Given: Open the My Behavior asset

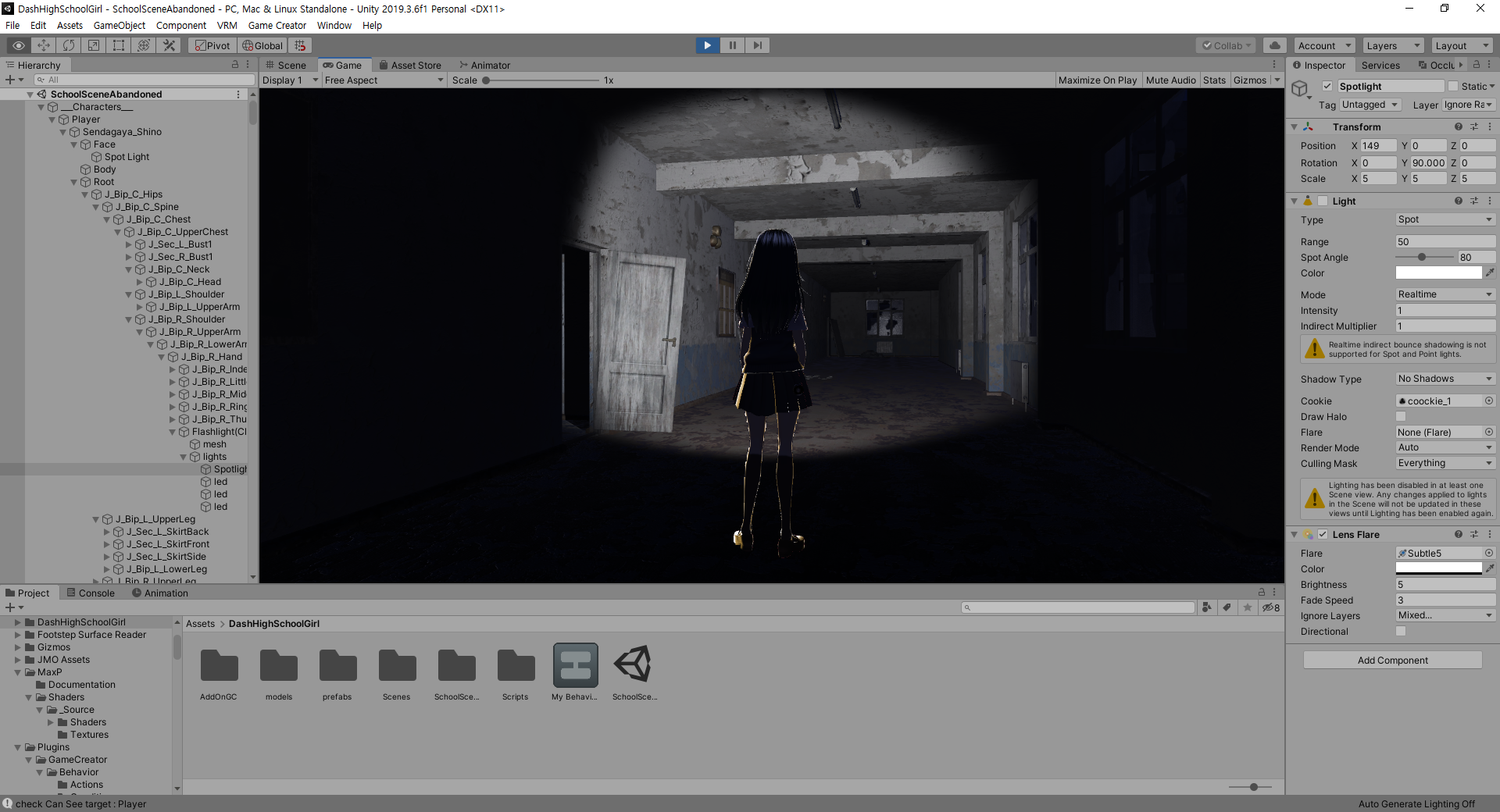Looking at the screenshot, I should 575,672.
